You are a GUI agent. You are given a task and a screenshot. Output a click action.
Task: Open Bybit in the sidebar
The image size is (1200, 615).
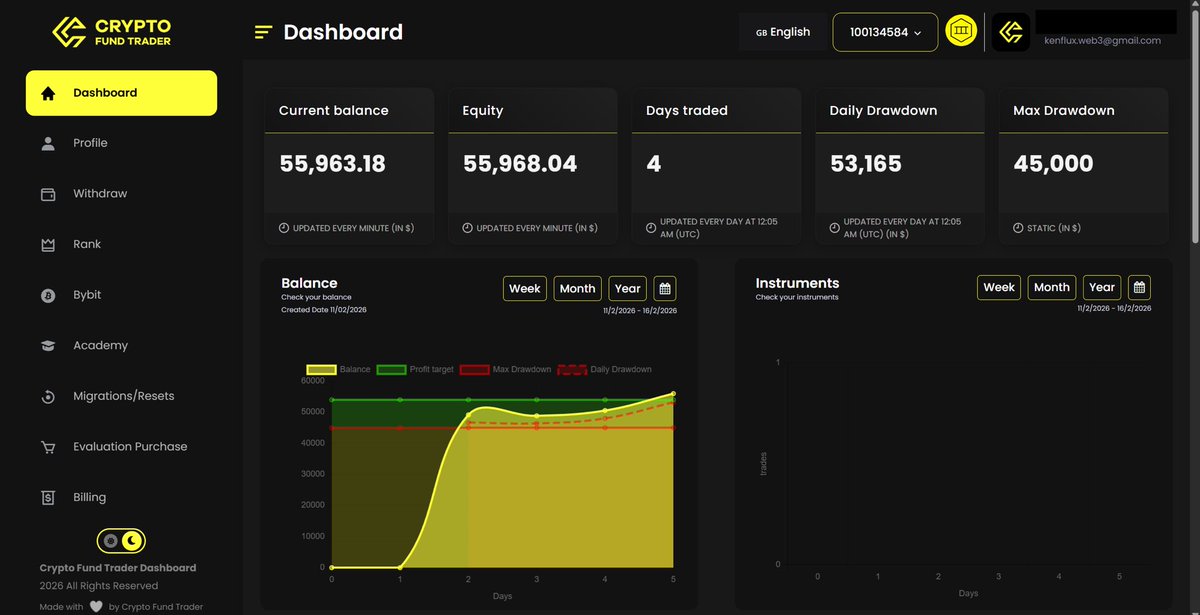click(121, 295)
